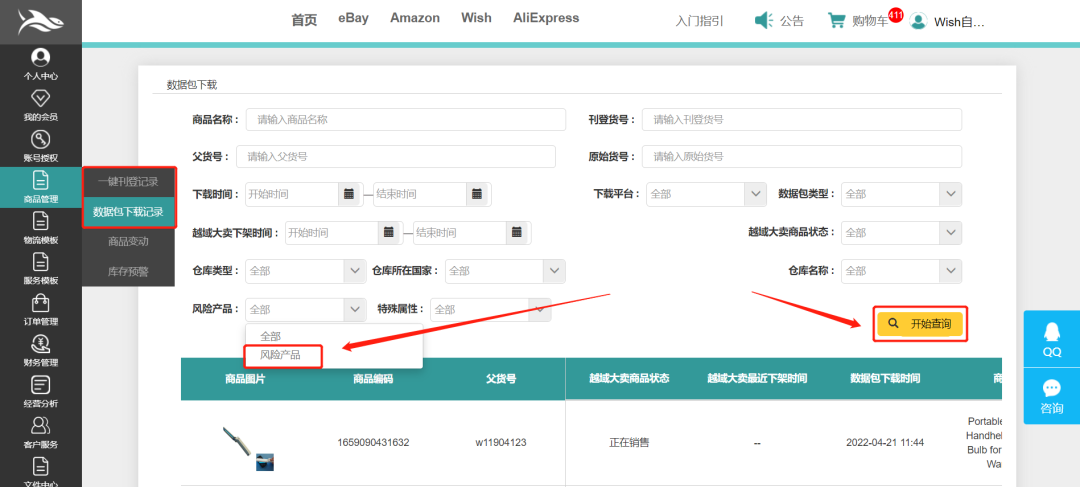
Task: Click the 数据包下载时间 column header
Action: click(885, 378)
